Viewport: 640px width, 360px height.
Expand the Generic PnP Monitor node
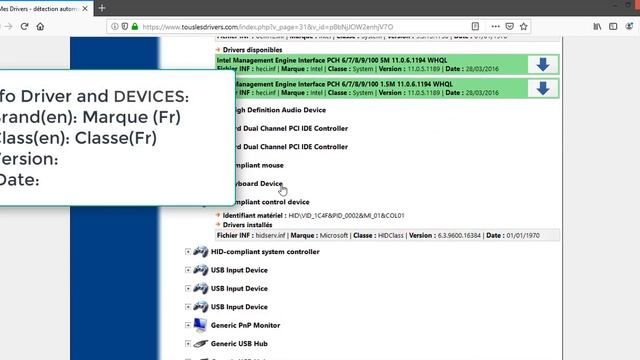pyautogui.click(x=188, y=325)
